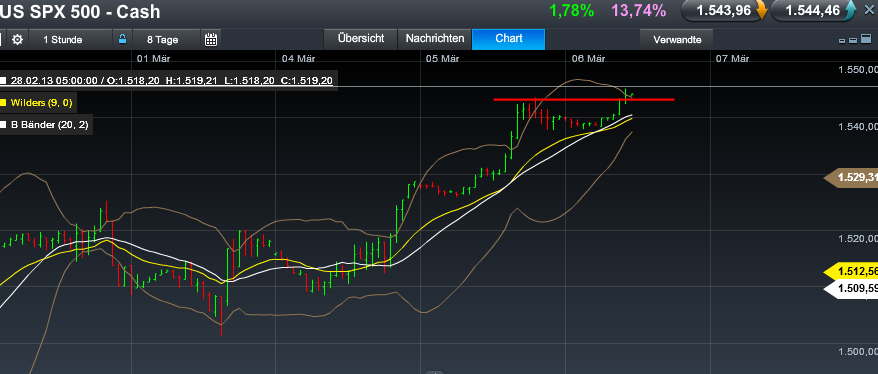This screenshot has height=374, width=878.
Task: Click the 06 Mär date axis label
Action: (x=589, y=58)
